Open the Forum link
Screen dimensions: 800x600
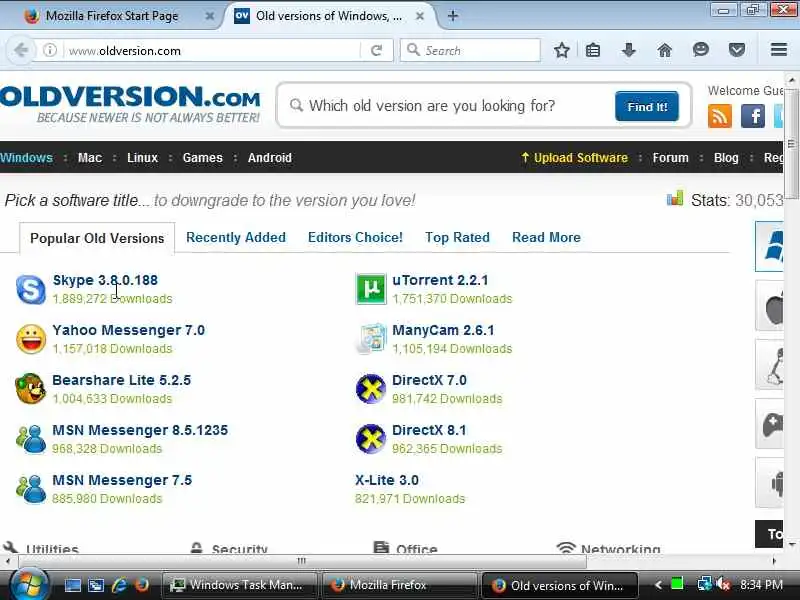pyautogui.click(x=670, y=158)
